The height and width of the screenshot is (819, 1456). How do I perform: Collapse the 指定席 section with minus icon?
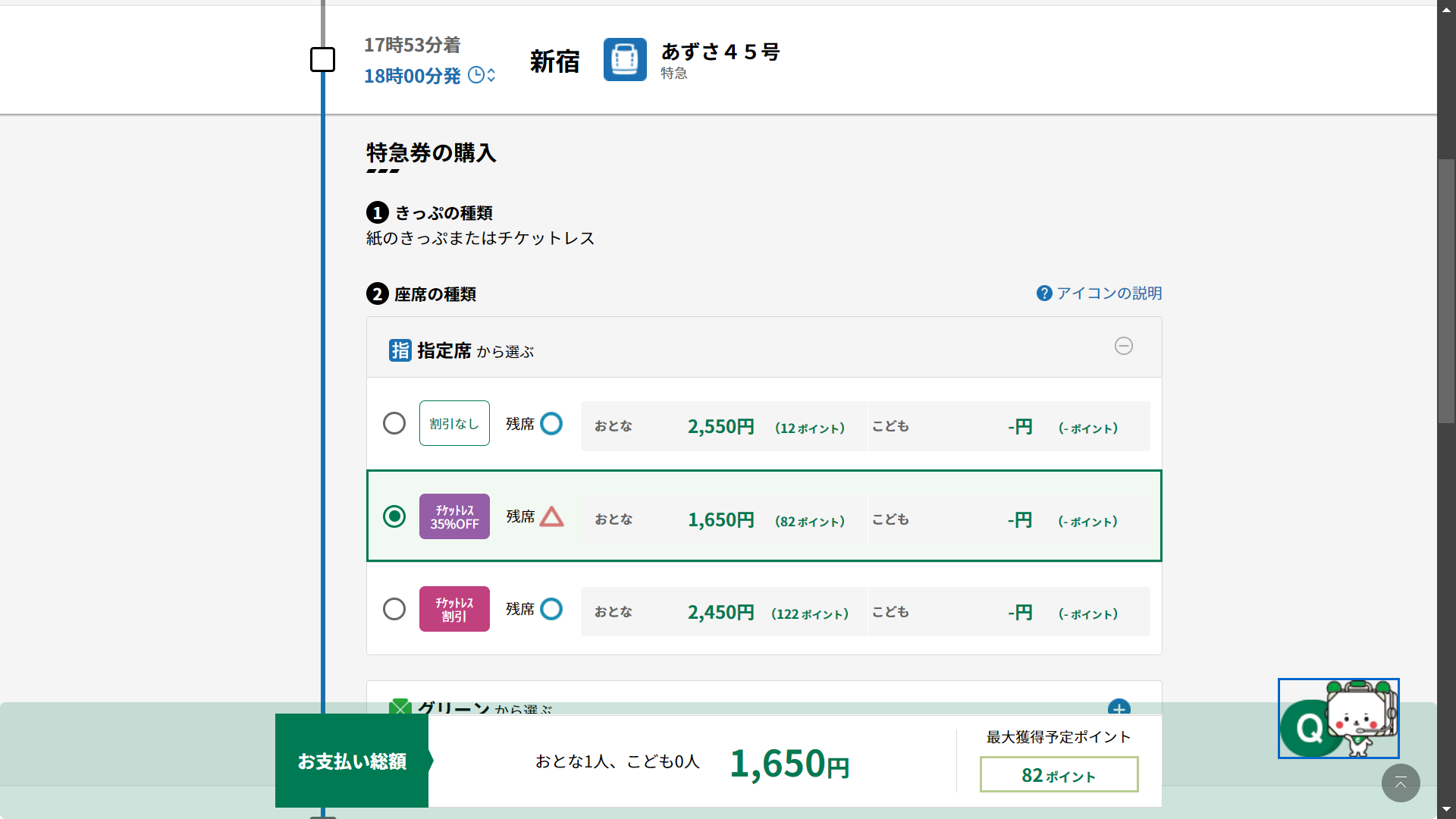click(x=1123, y=347)
